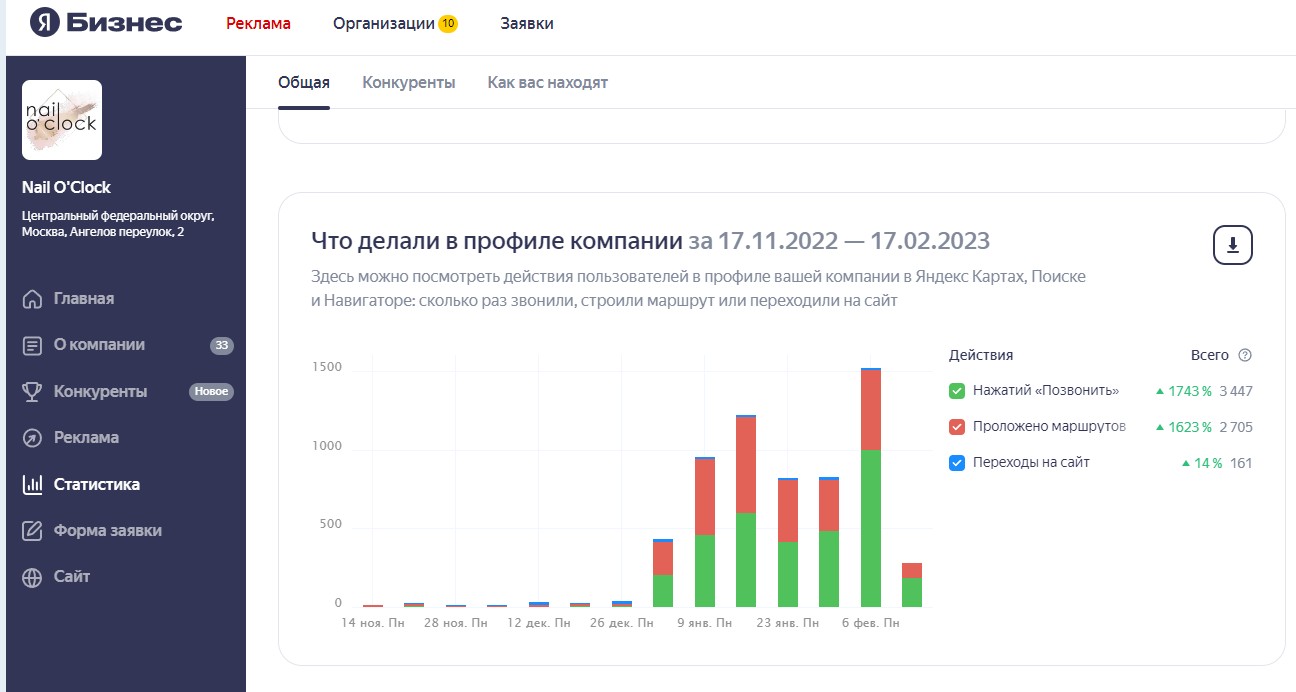This screenshot has height=692, width=1296.
Task: Click the Конкуренты trophy icon
Action: 33,392
